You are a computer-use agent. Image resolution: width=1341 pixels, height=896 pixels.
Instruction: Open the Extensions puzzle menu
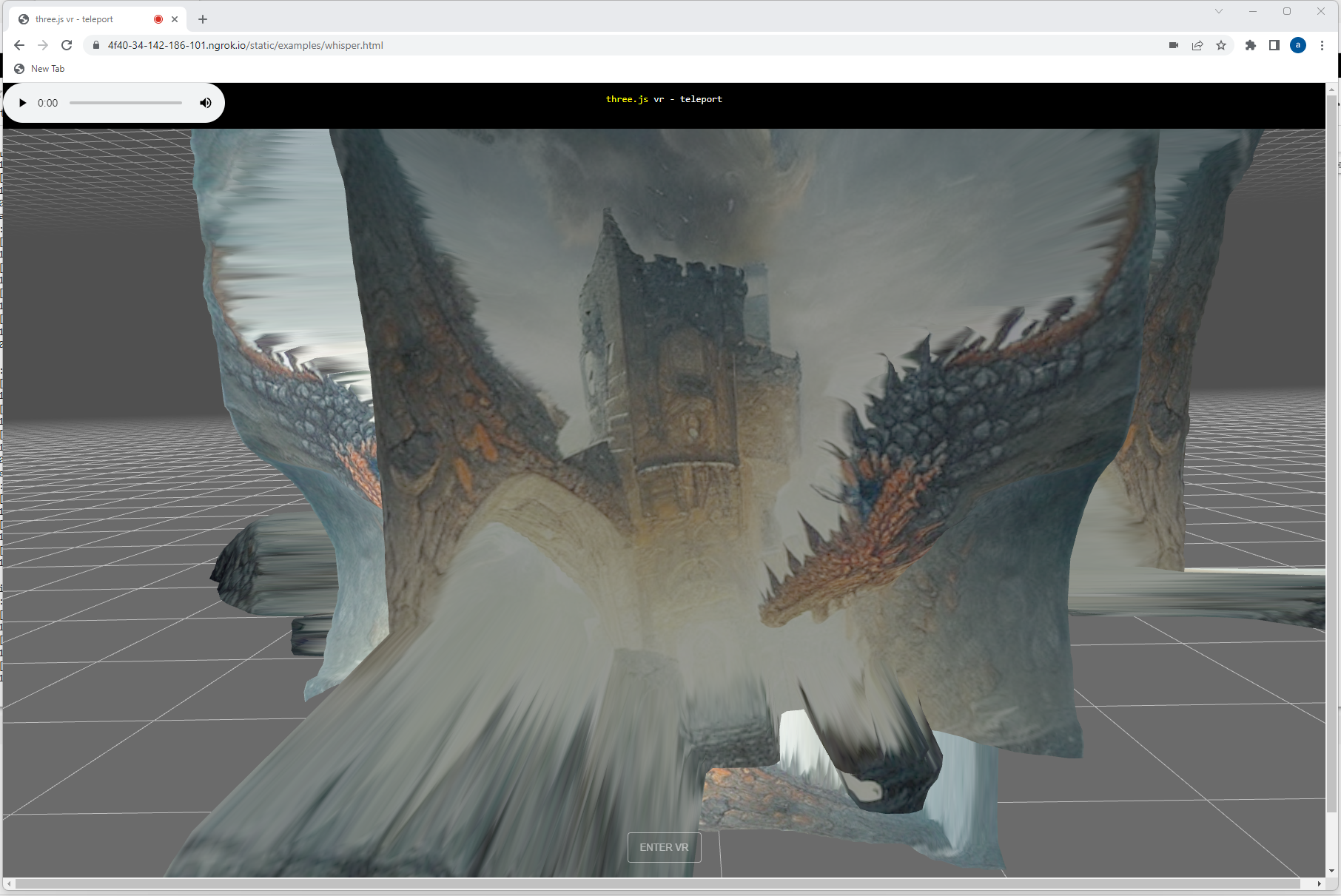tap(1251, 45)
